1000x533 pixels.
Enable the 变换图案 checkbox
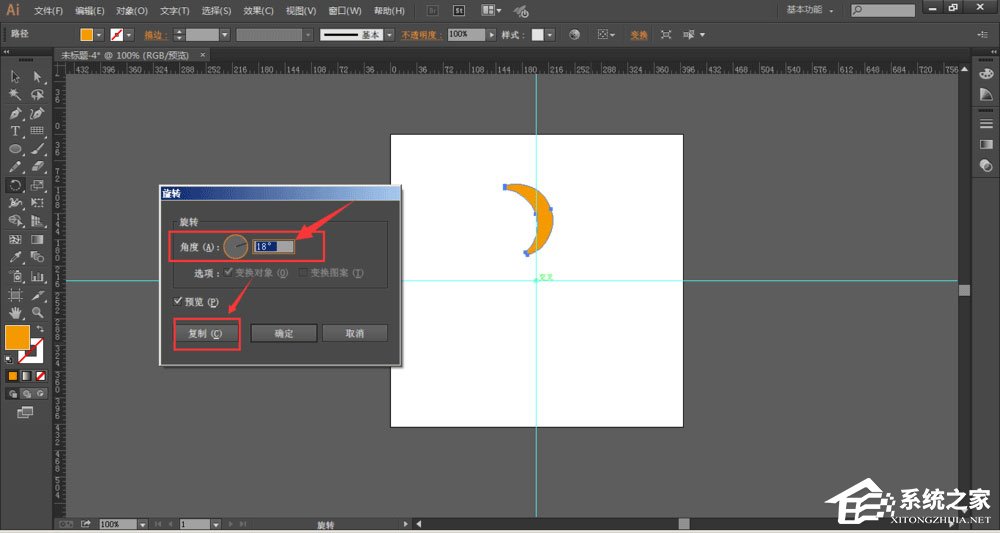click(304, 272)
